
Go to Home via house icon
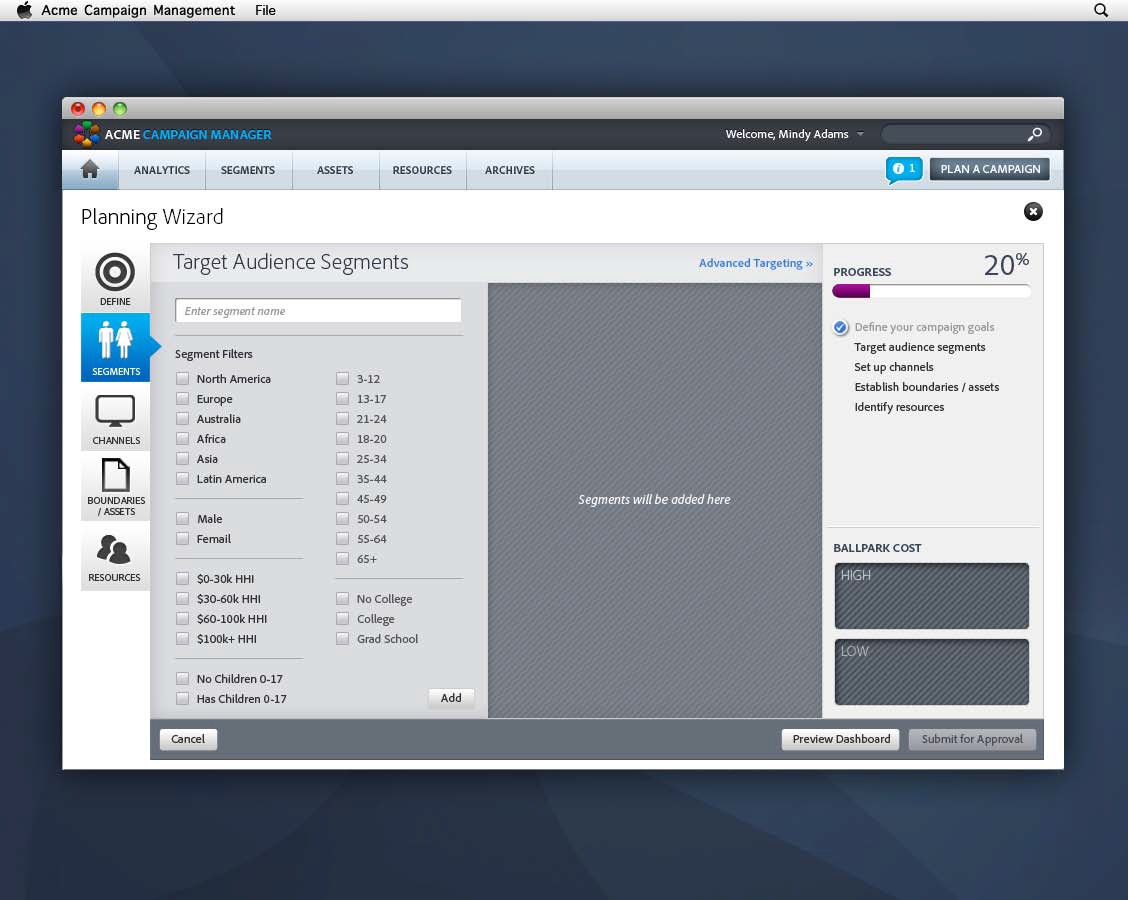click(90, 169)
